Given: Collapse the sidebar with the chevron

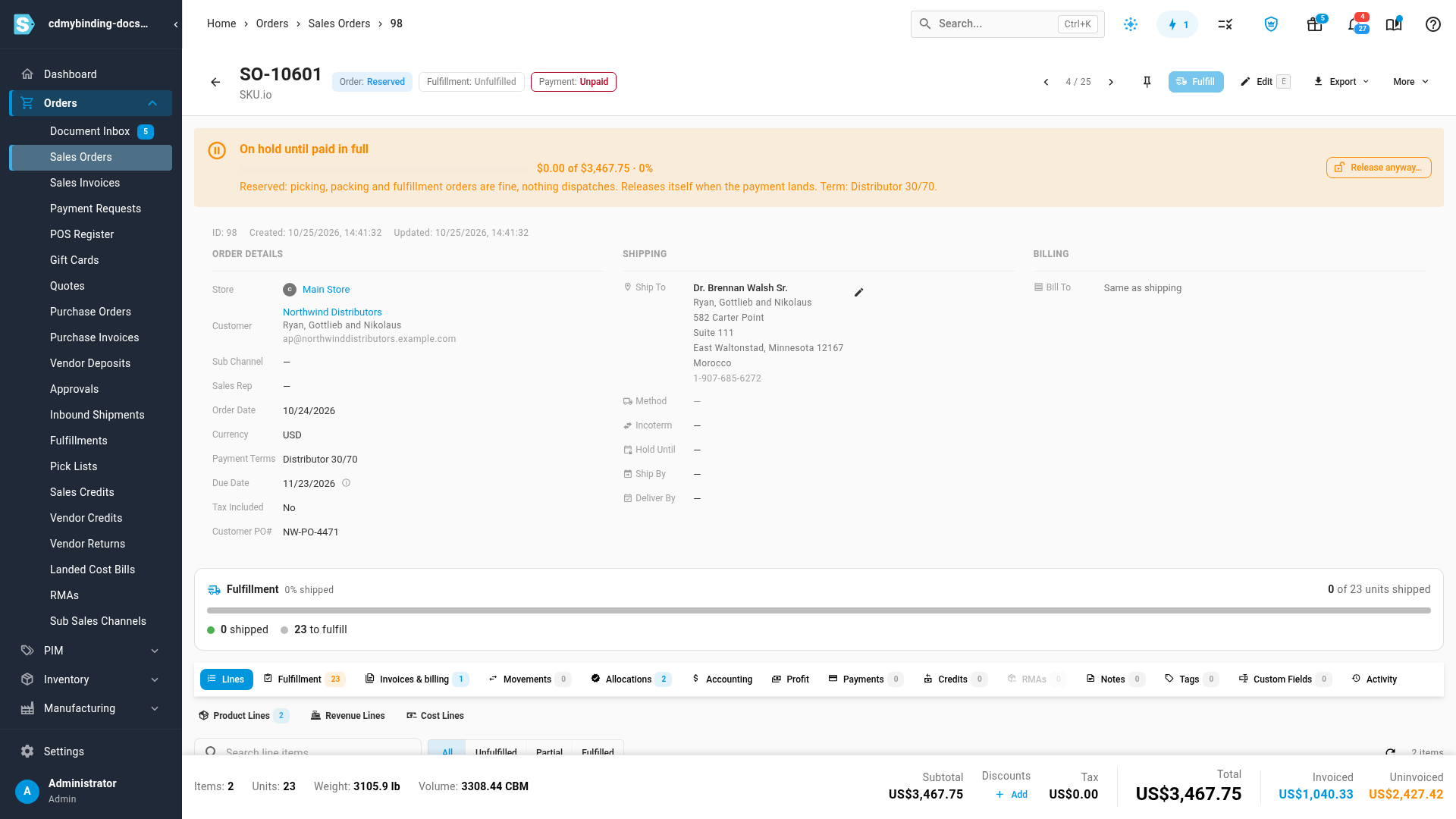Looking at the screenshot, I should pyautogui.click(x=176, y=24).
